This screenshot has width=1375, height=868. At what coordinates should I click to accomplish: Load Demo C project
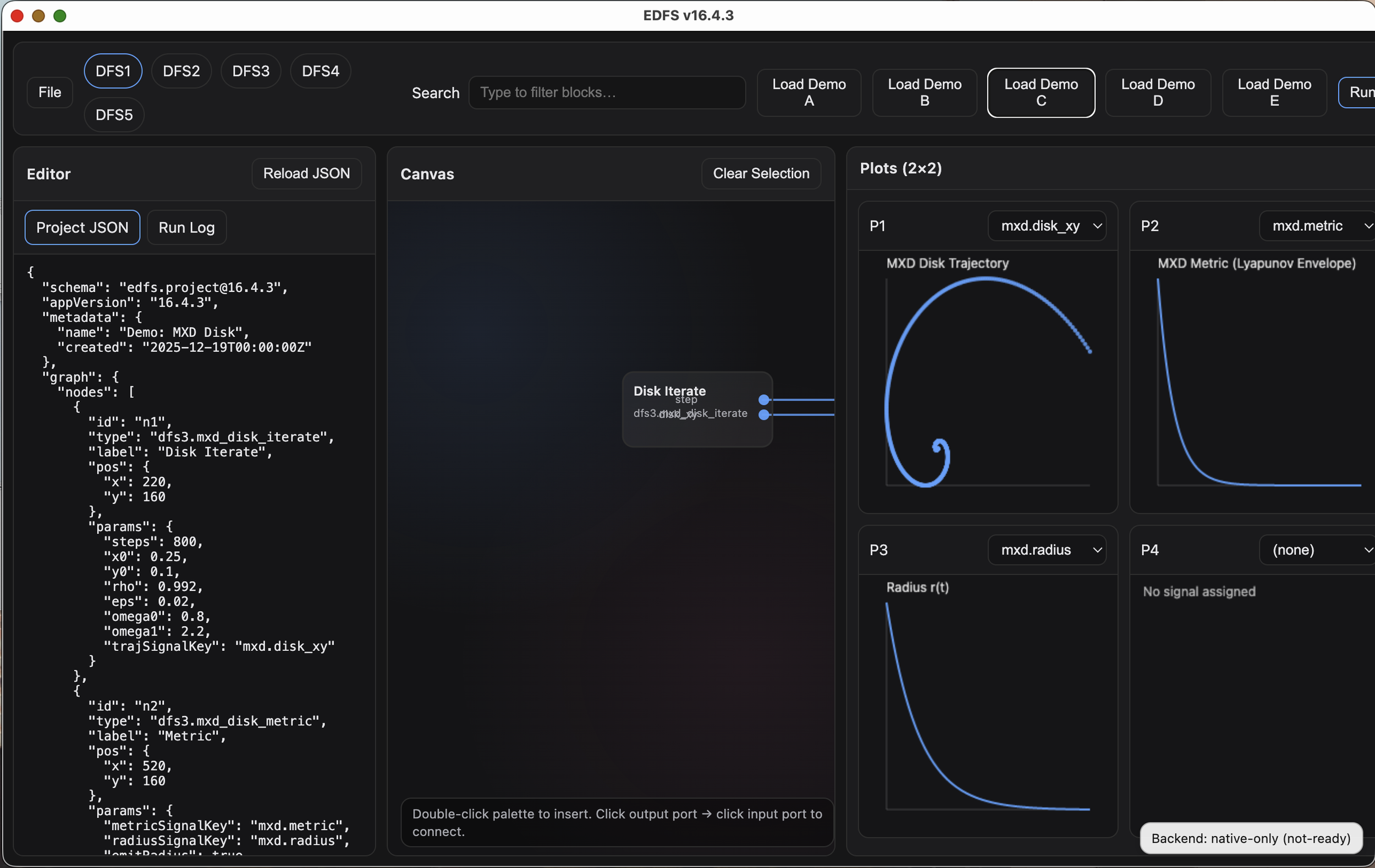[1041, 92]
